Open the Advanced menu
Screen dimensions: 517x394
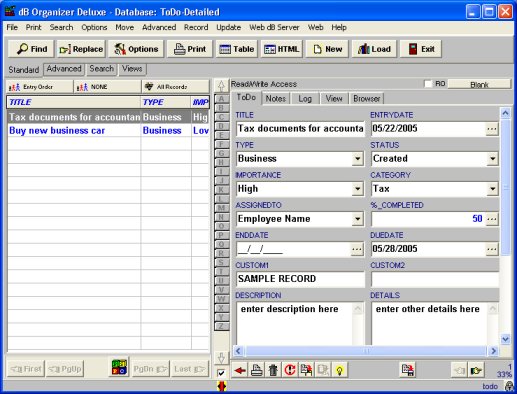(159, 27)
